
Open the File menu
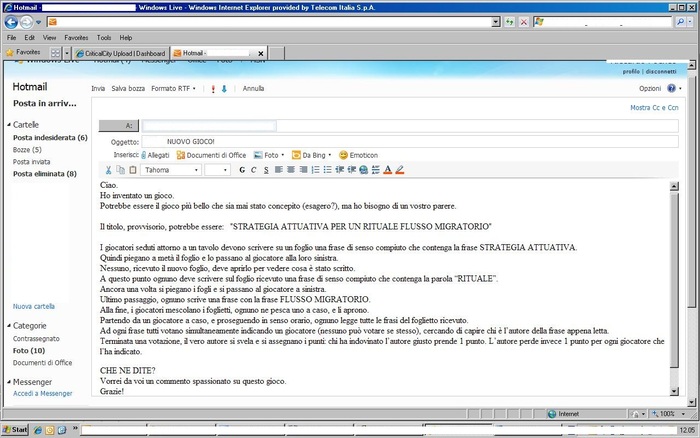click(12, 38)
